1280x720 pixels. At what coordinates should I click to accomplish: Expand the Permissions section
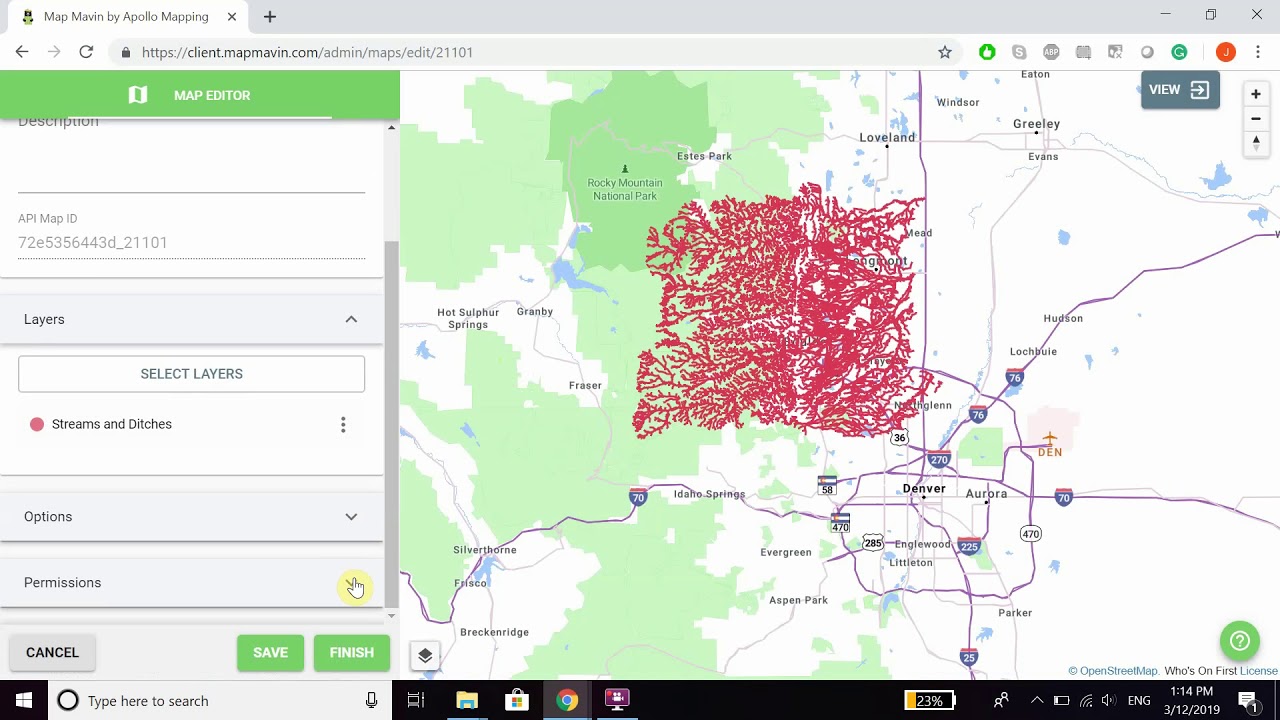coord(191,583)
